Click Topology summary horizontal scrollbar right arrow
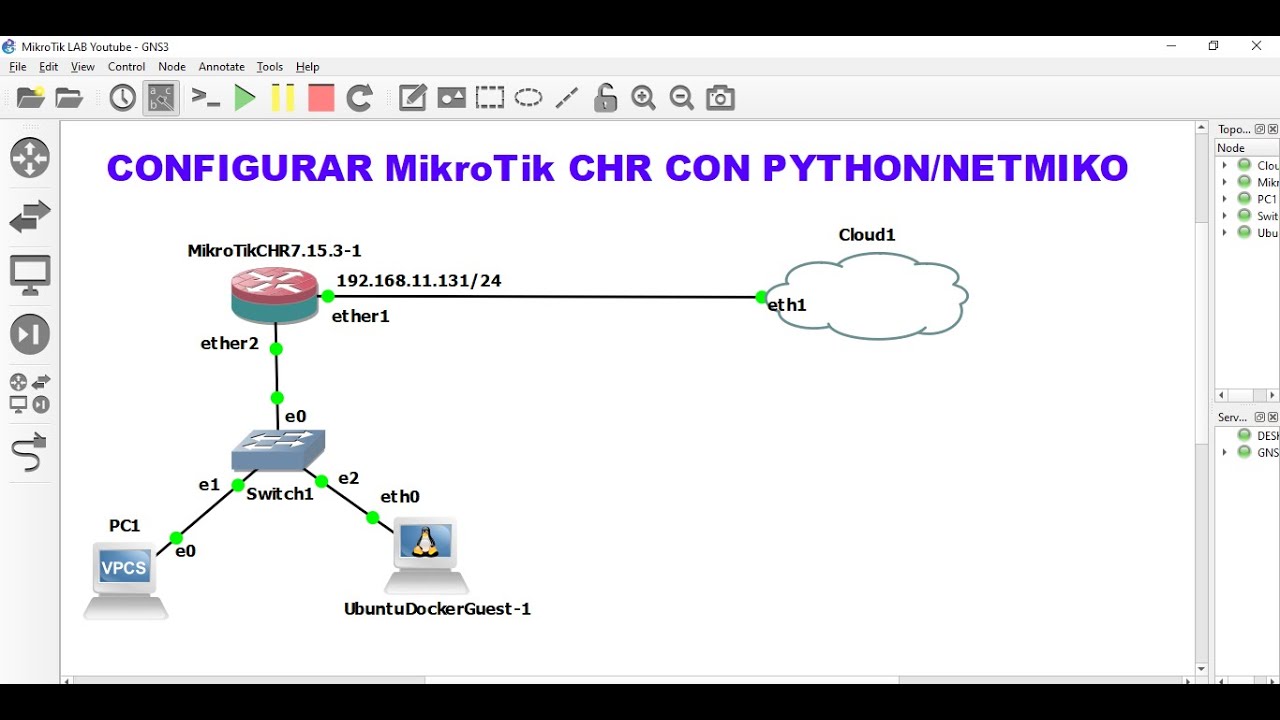Image resolution: width=1280 pixels, height=720 pixels. point(1272,395)
